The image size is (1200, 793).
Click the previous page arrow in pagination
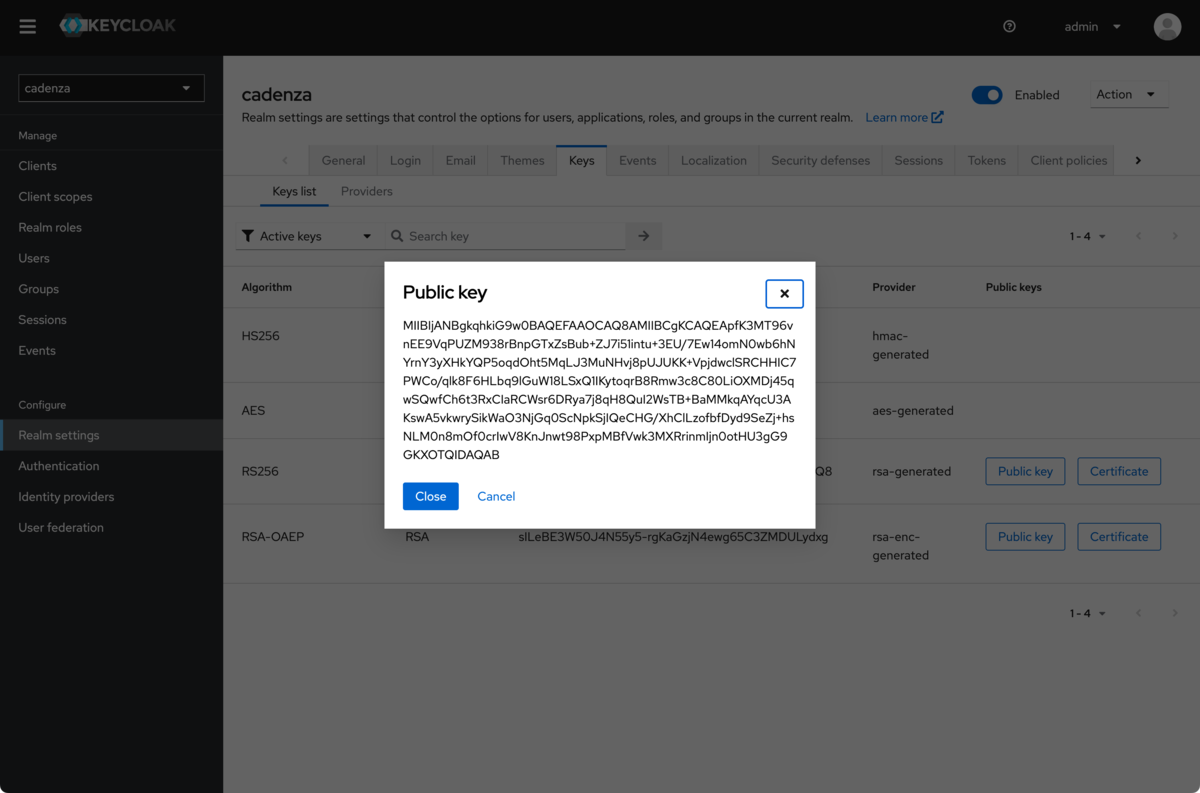pyautogui.click(x=1139, y=235)
